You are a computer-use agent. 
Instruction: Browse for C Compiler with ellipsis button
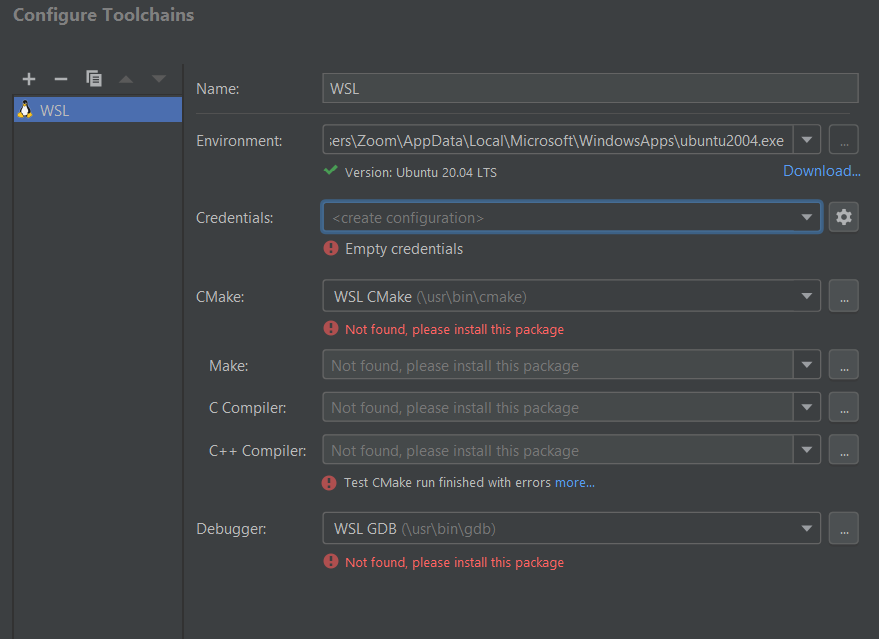[x=844, y=408]
